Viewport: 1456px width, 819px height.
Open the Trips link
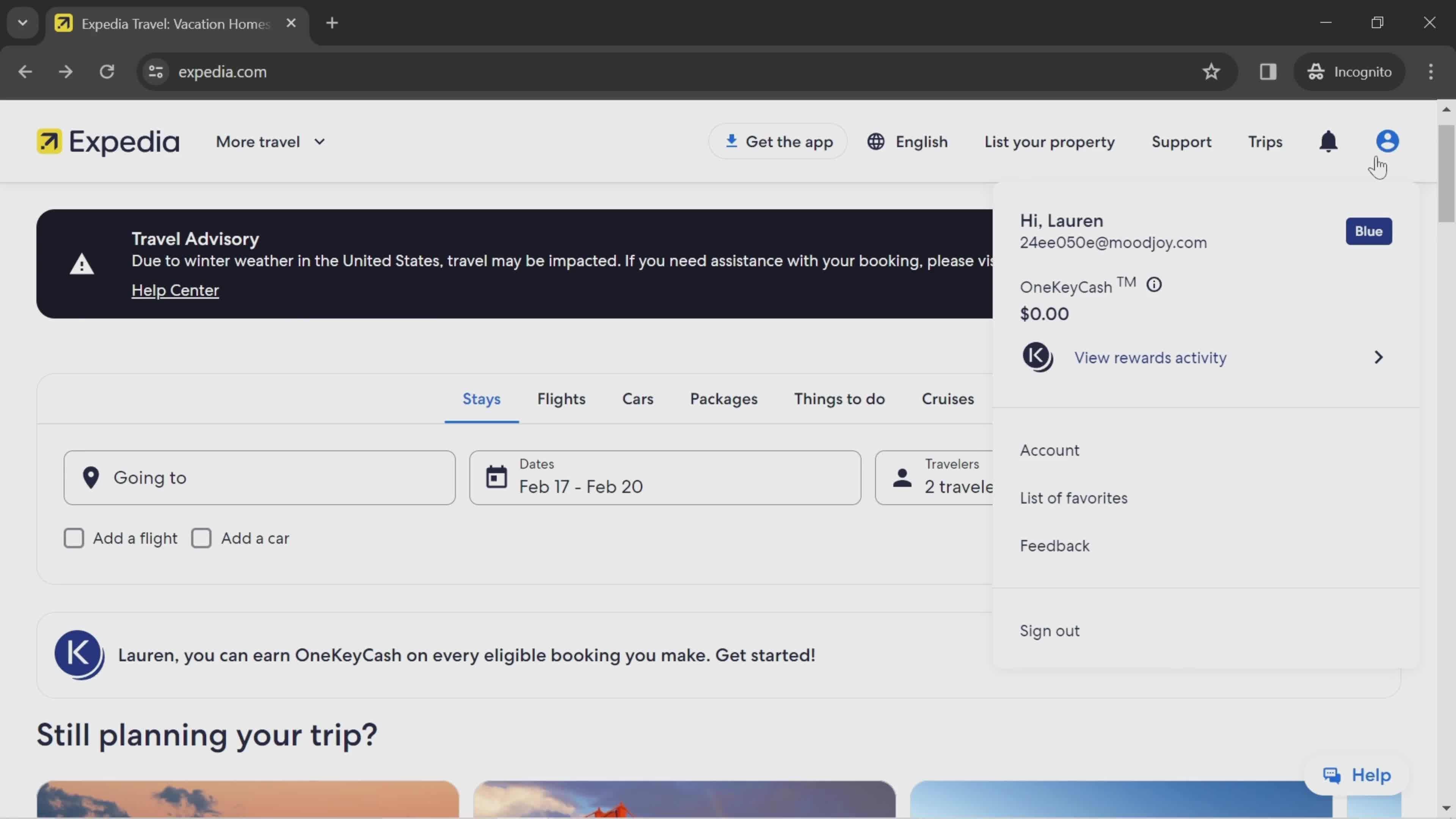click(x=1265, y=142)
